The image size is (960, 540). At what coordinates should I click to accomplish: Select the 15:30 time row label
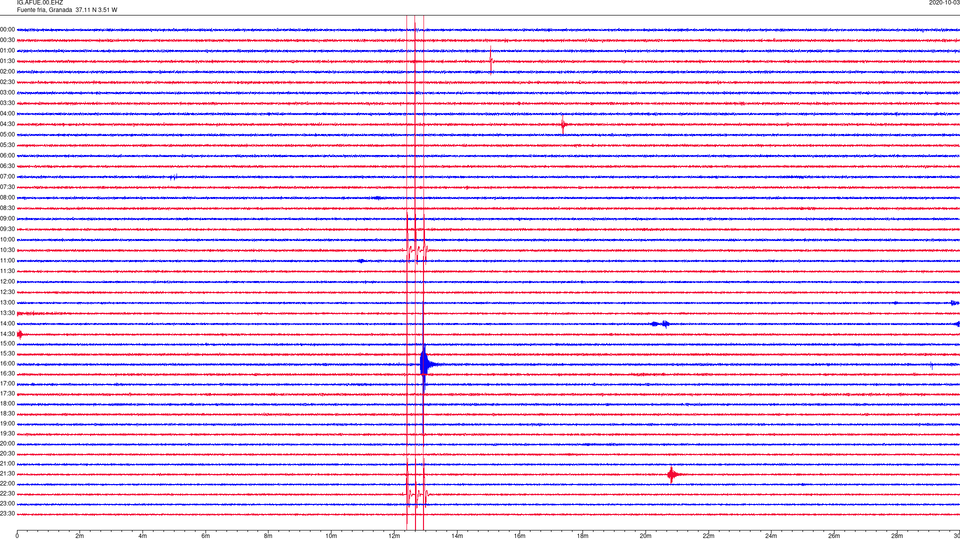8,354
